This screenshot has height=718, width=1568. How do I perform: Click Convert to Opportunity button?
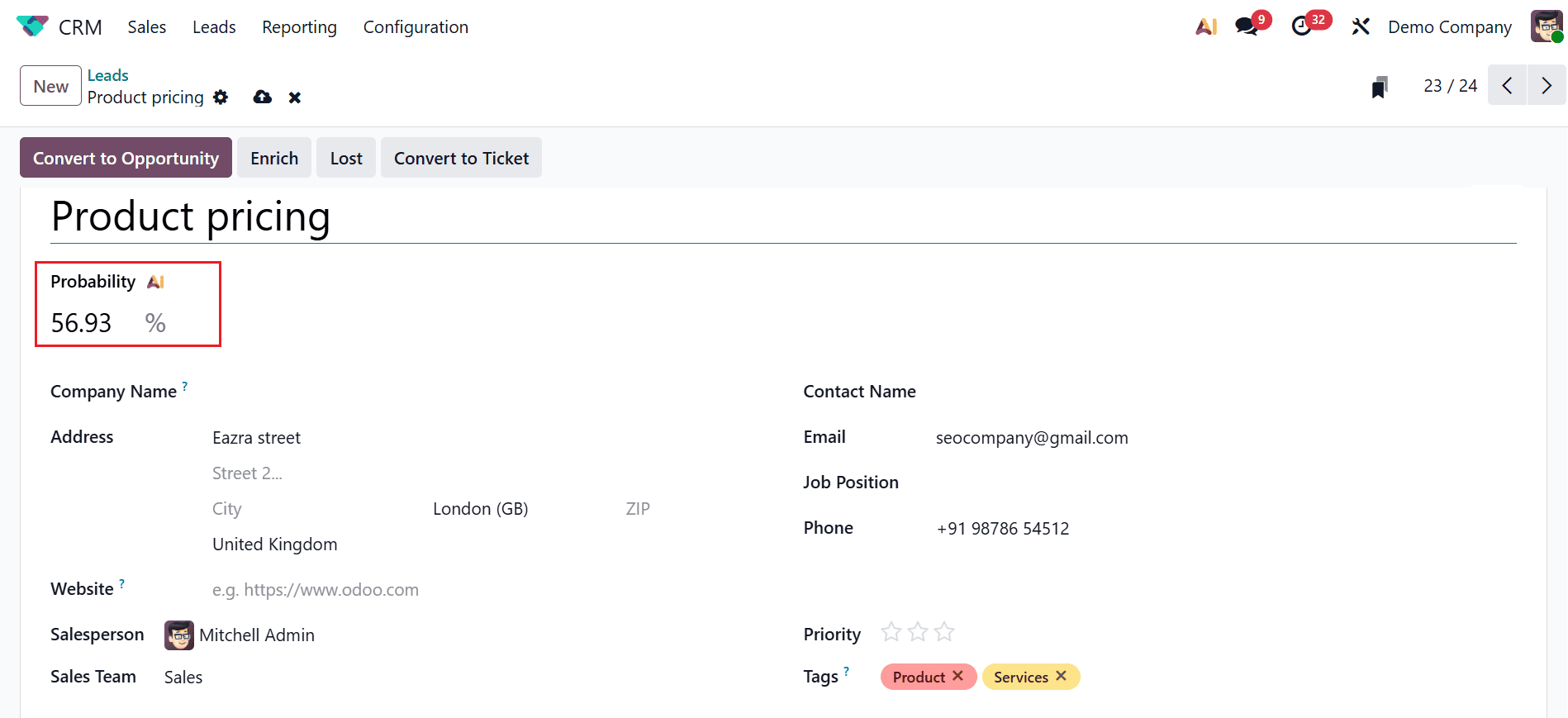pyautogui.click(x=126, y=158)
